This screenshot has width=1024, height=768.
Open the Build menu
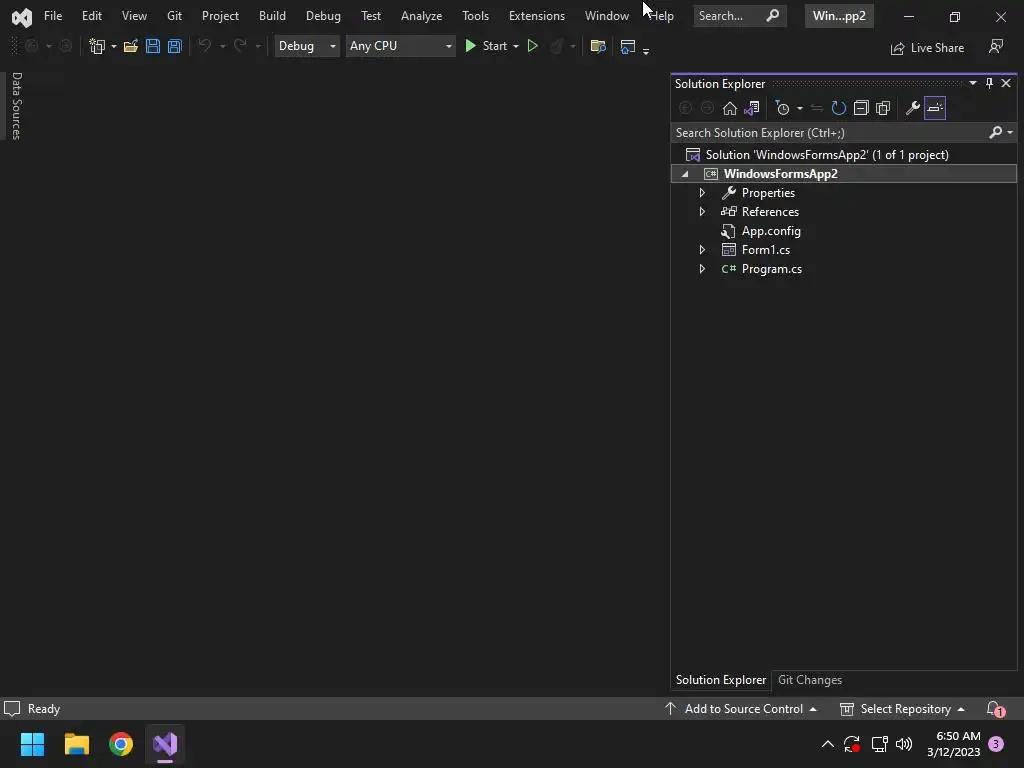[x=272, y=16]
